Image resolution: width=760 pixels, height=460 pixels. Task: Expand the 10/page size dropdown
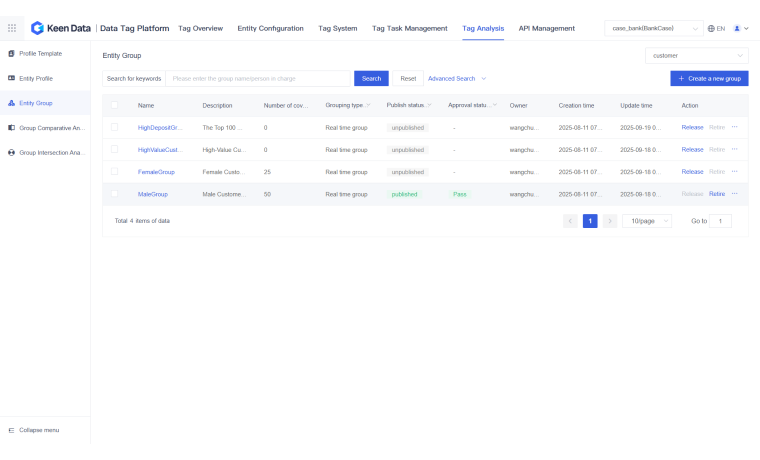pyautogui.click(x=646, y=221)
